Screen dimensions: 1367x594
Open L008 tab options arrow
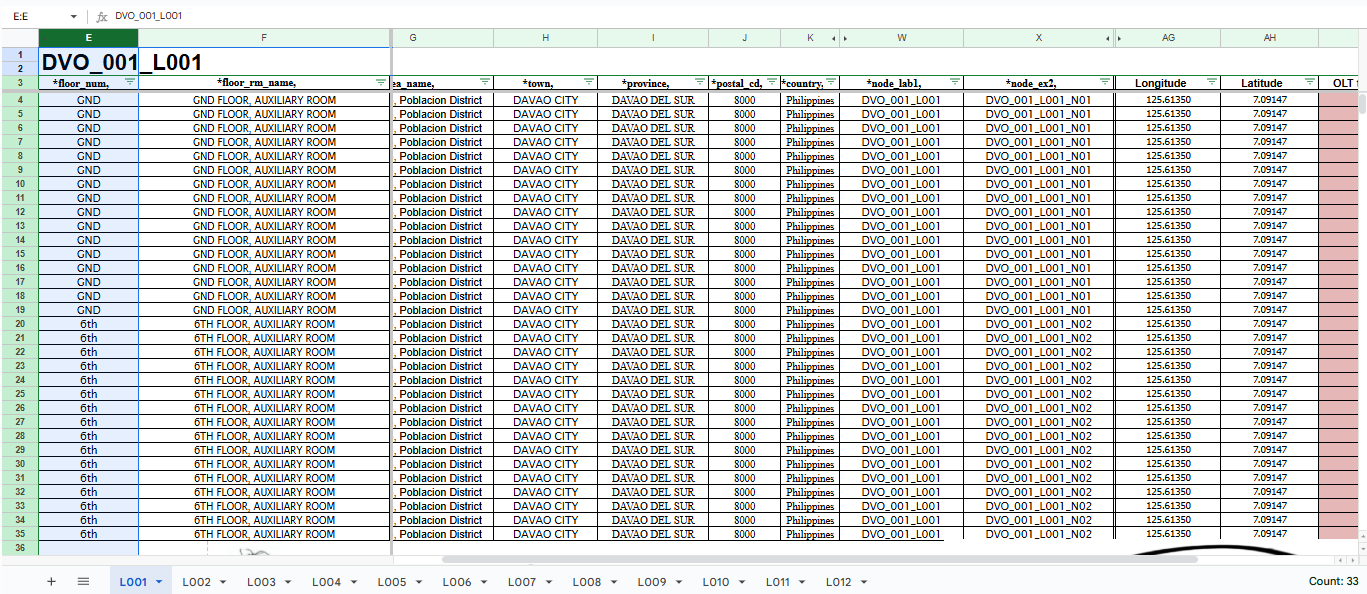[x=612, y=582]
